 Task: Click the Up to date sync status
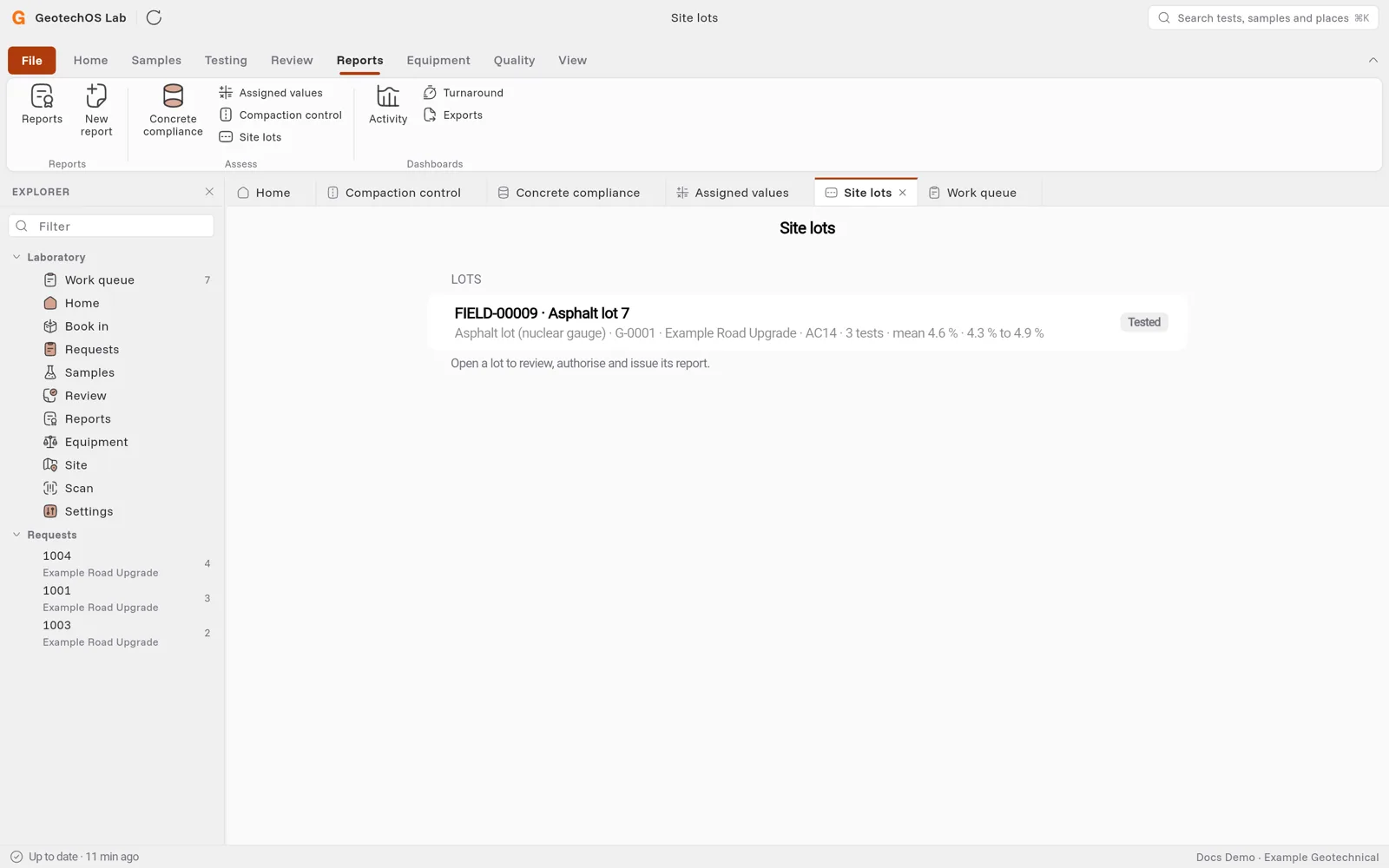point(75,857)
